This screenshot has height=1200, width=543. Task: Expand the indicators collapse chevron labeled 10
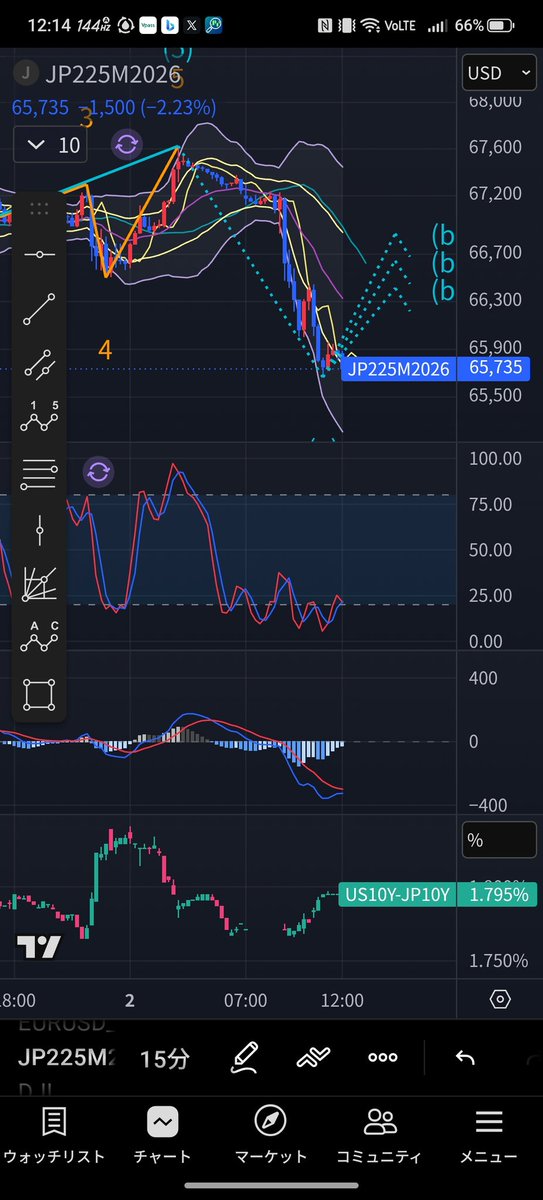point(50,145)
